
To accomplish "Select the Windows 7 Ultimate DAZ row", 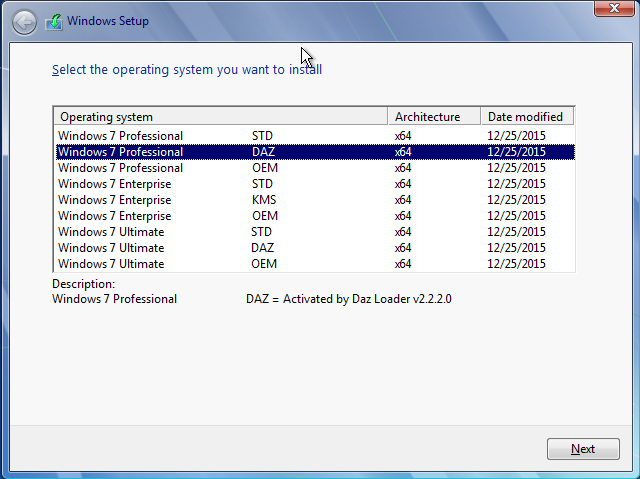I will 315,248.
